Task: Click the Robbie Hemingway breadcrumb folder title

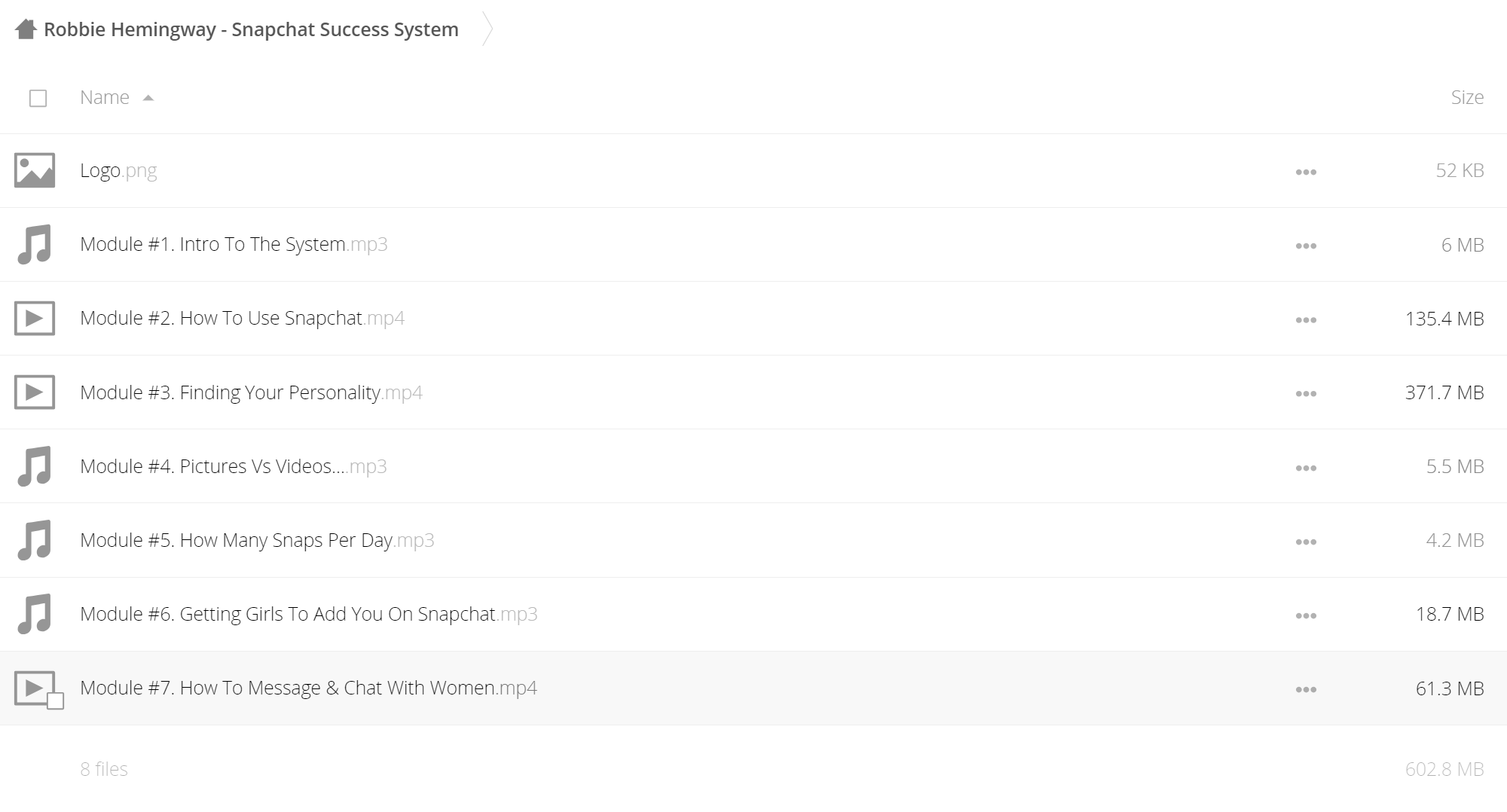Action: (251, 29)
